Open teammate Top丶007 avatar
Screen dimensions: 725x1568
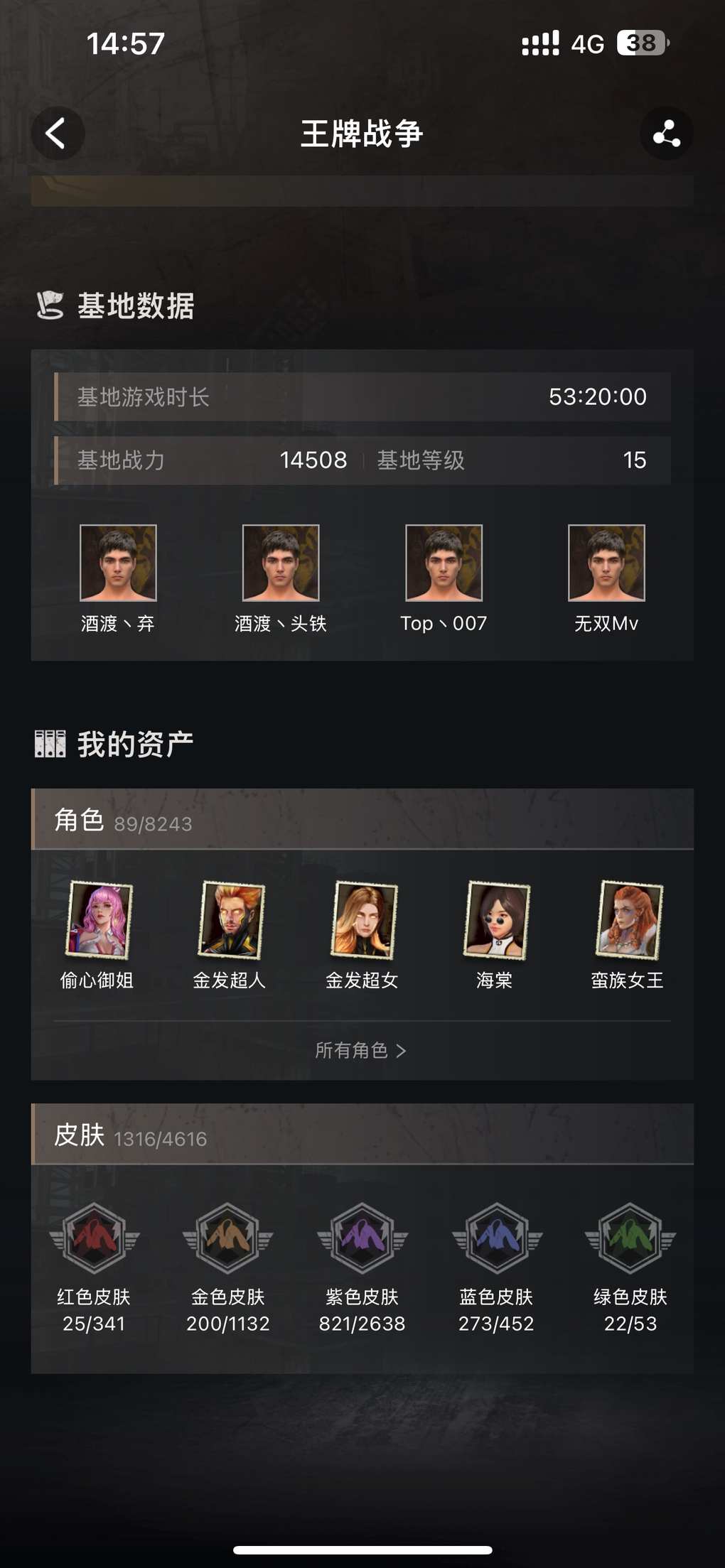tap(444, 563)
